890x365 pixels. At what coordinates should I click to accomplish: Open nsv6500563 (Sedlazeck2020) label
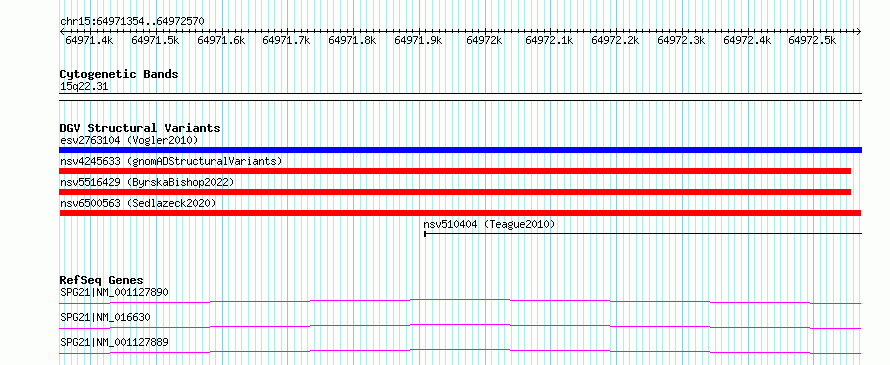pos(138,203)
